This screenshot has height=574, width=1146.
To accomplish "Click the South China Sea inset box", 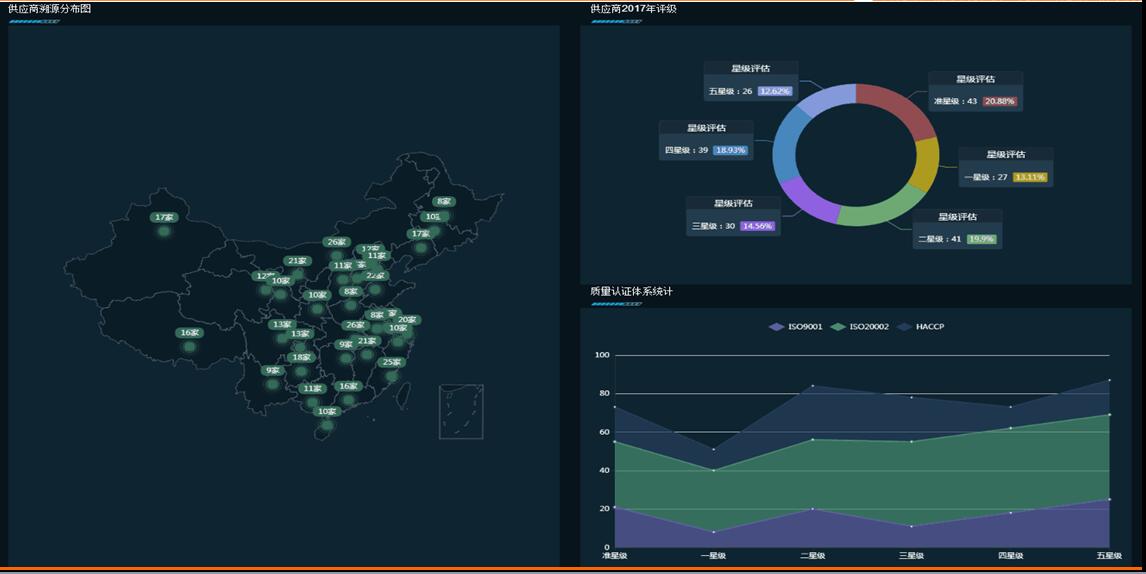I will tap(461, 411).
